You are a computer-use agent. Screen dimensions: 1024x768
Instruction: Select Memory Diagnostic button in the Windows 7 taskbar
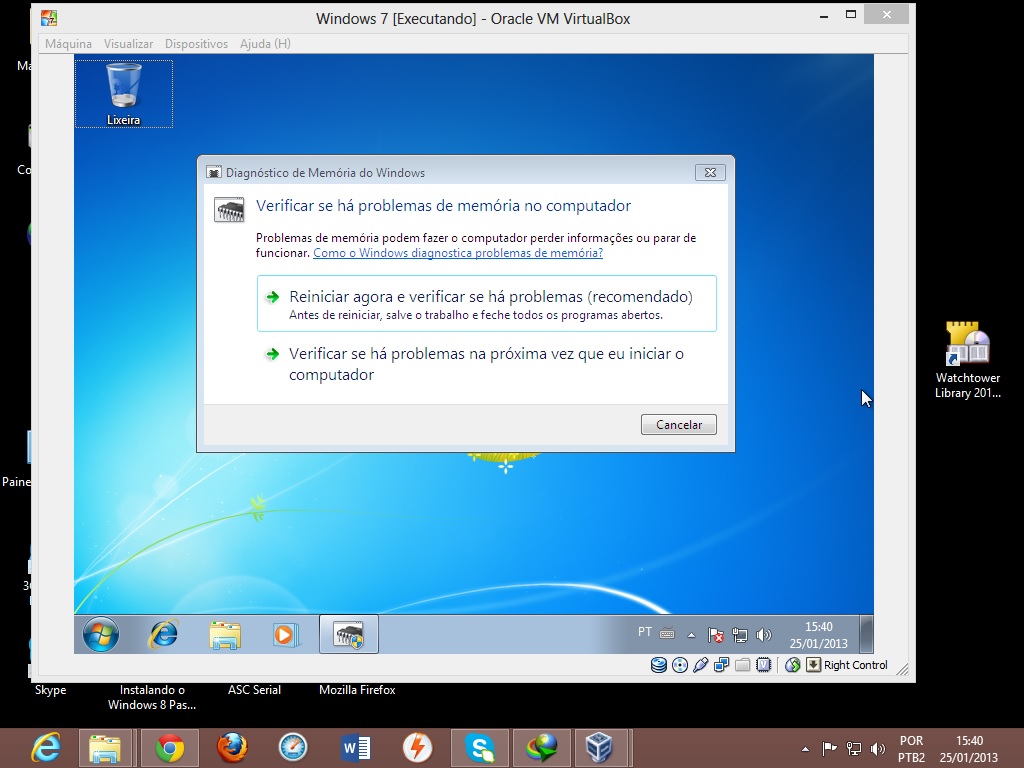pyautogui.click(x=349, y=634)
